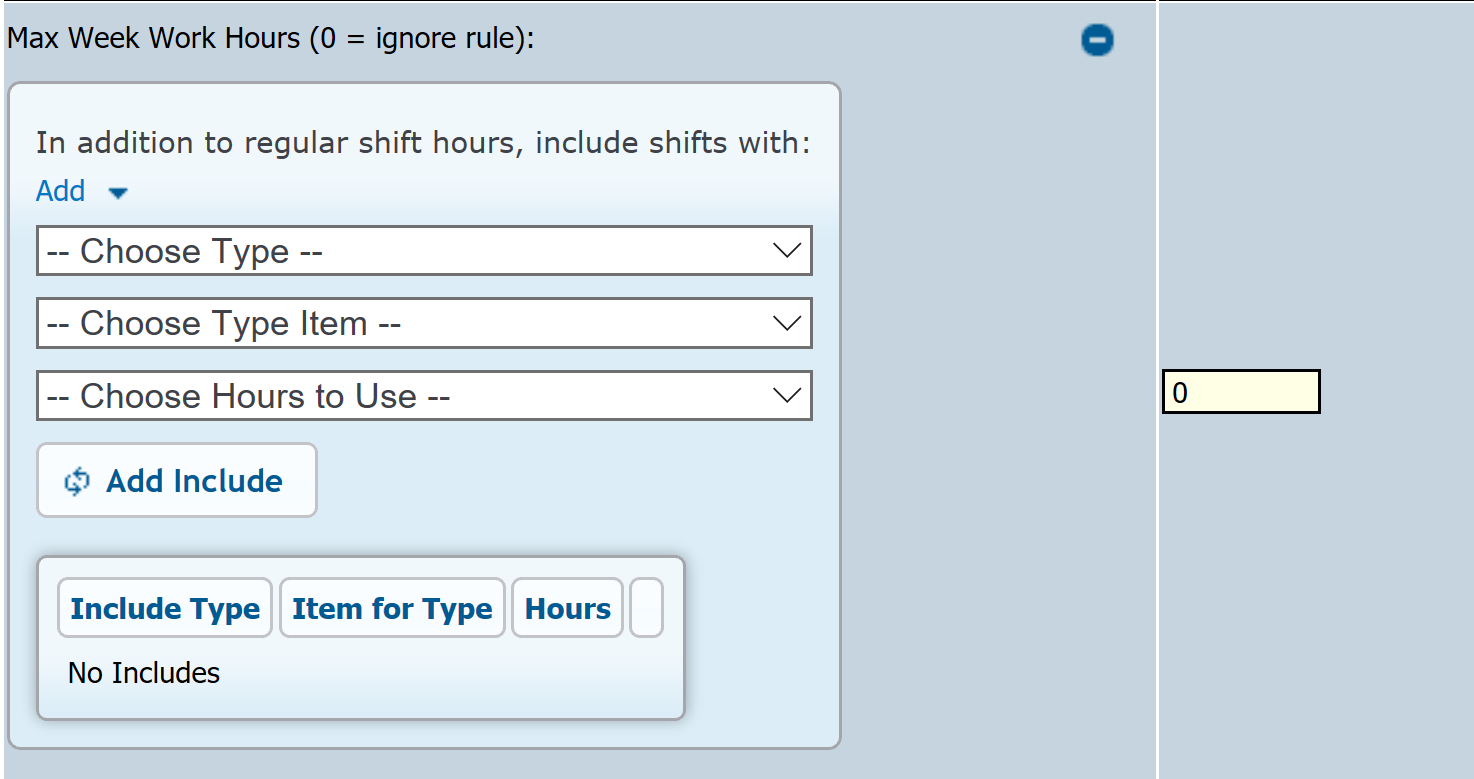This screenshot has height=779, width=1474.
Task: Click the refresh icon on Add Include
Action: (x=77, y=482)
